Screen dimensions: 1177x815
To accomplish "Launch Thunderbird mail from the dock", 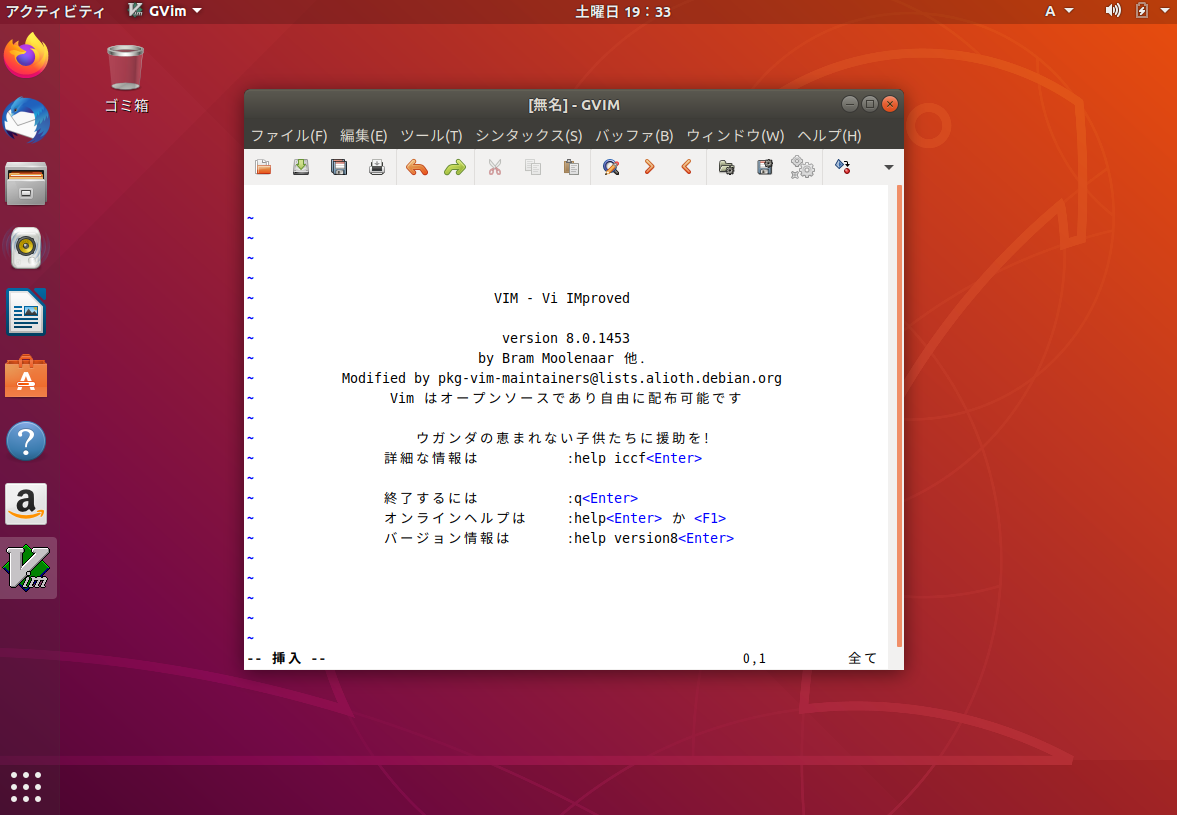I will (26, 120).
